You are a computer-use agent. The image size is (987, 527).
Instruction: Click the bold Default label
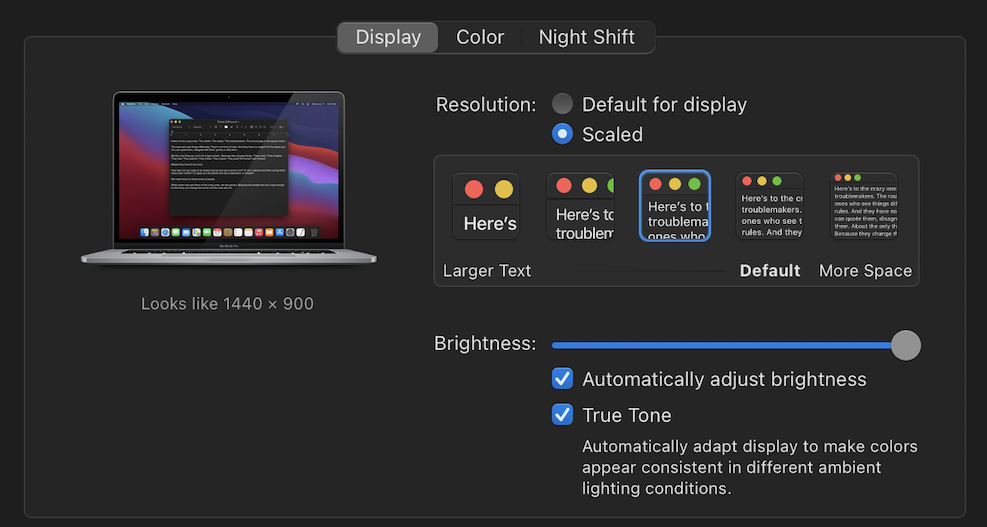click(x=770, y=271)
